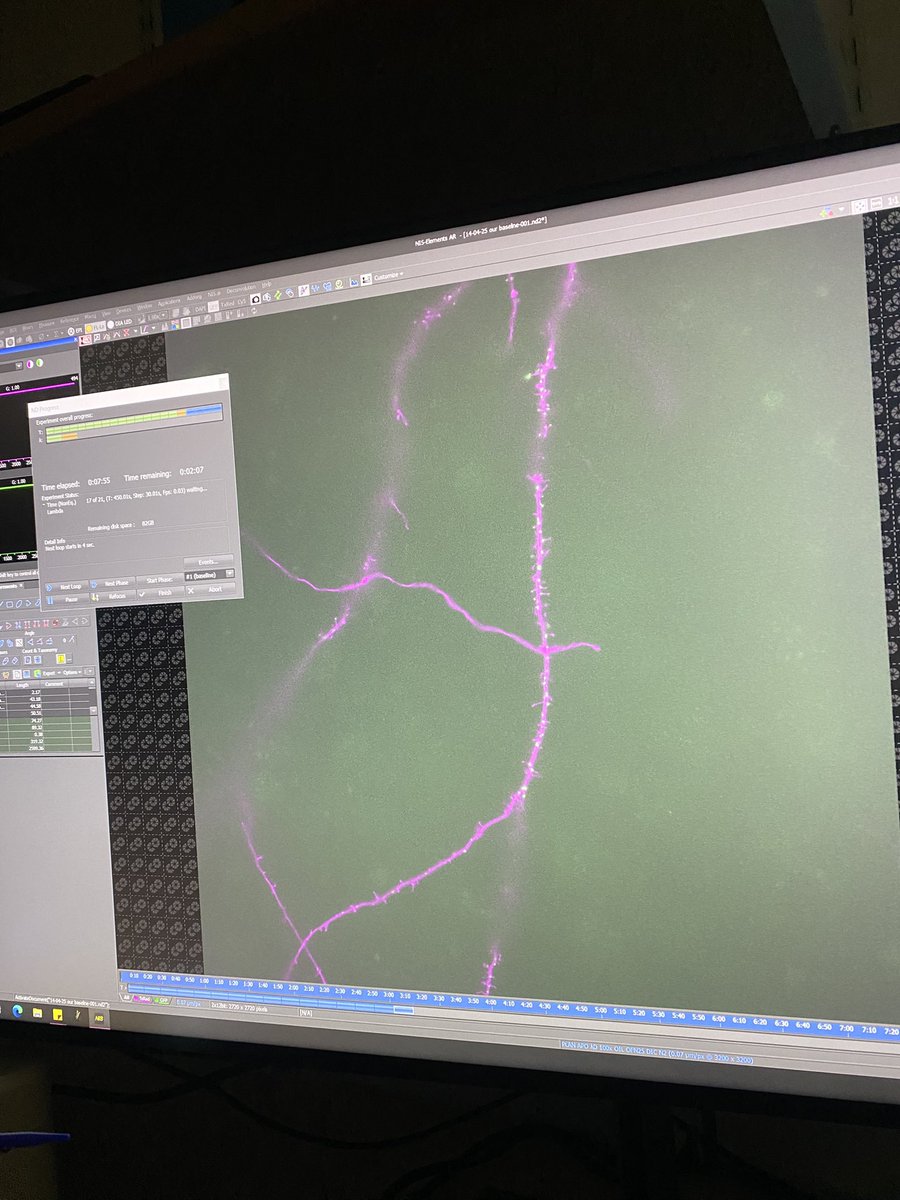Toggle the EPI illumination button
This screenshot has height=1200, width=900.
[x=75, y=330]
